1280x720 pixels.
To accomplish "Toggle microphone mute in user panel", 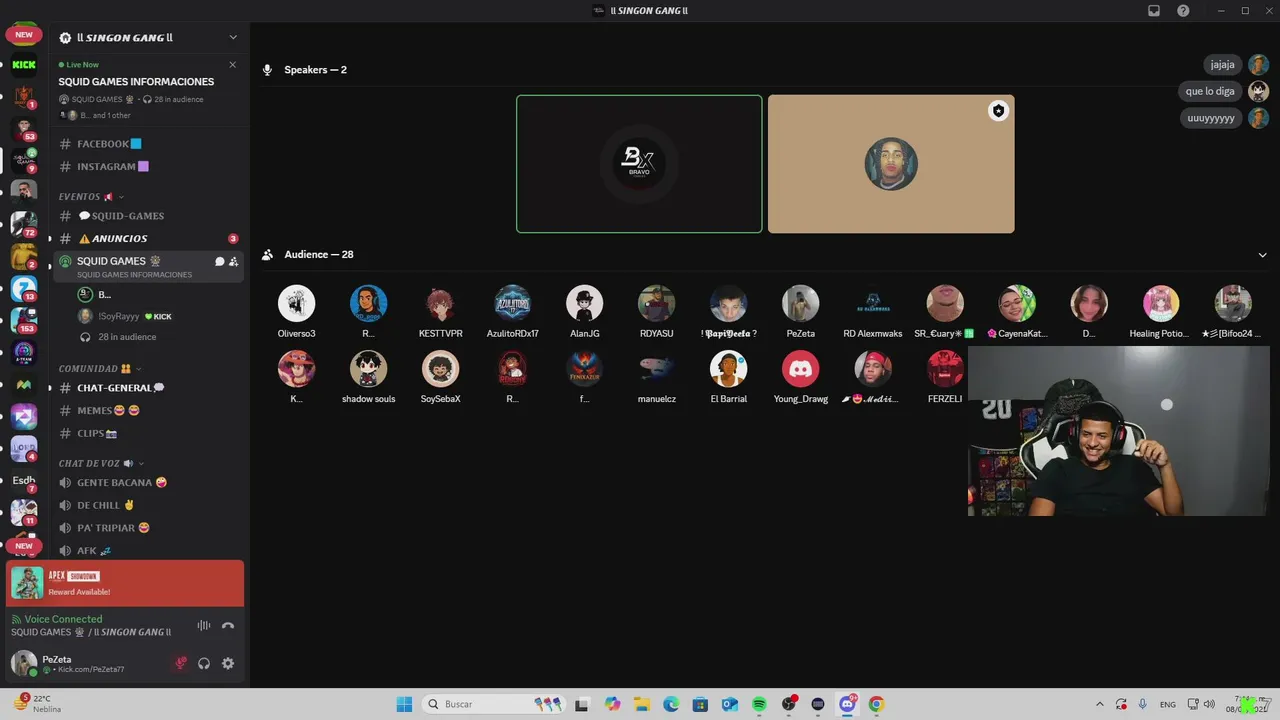I will [181, 663].
